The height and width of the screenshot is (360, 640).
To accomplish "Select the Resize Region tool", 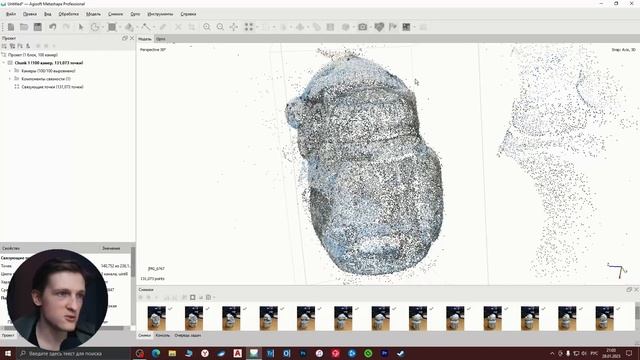I will click(111, 27).
